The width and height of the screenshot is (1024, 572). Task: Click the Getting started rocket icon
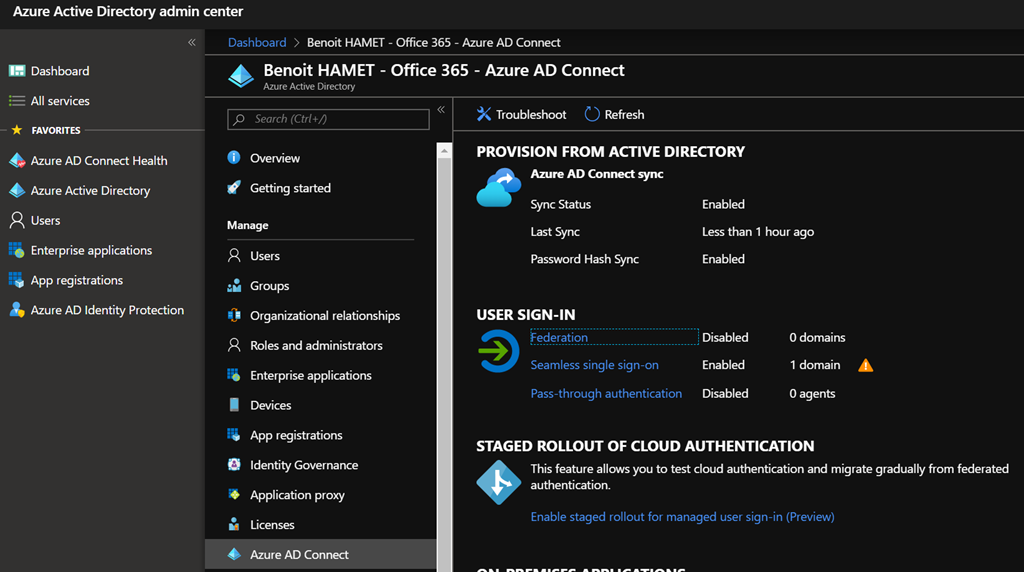tap(234, 188)
